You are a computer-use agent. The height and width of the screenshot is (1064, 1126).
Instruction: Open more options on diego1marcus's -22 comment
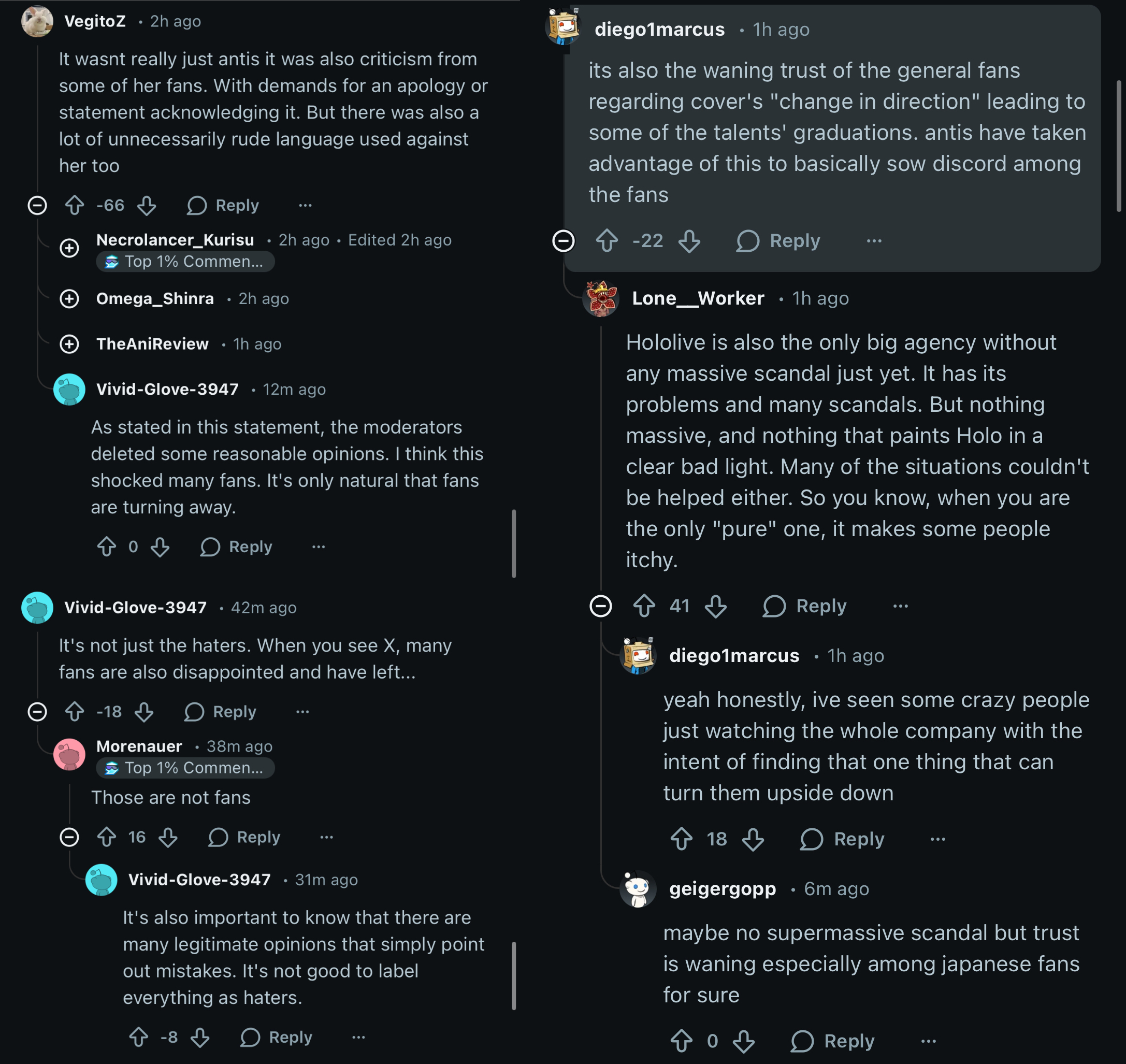coord(874,241)
